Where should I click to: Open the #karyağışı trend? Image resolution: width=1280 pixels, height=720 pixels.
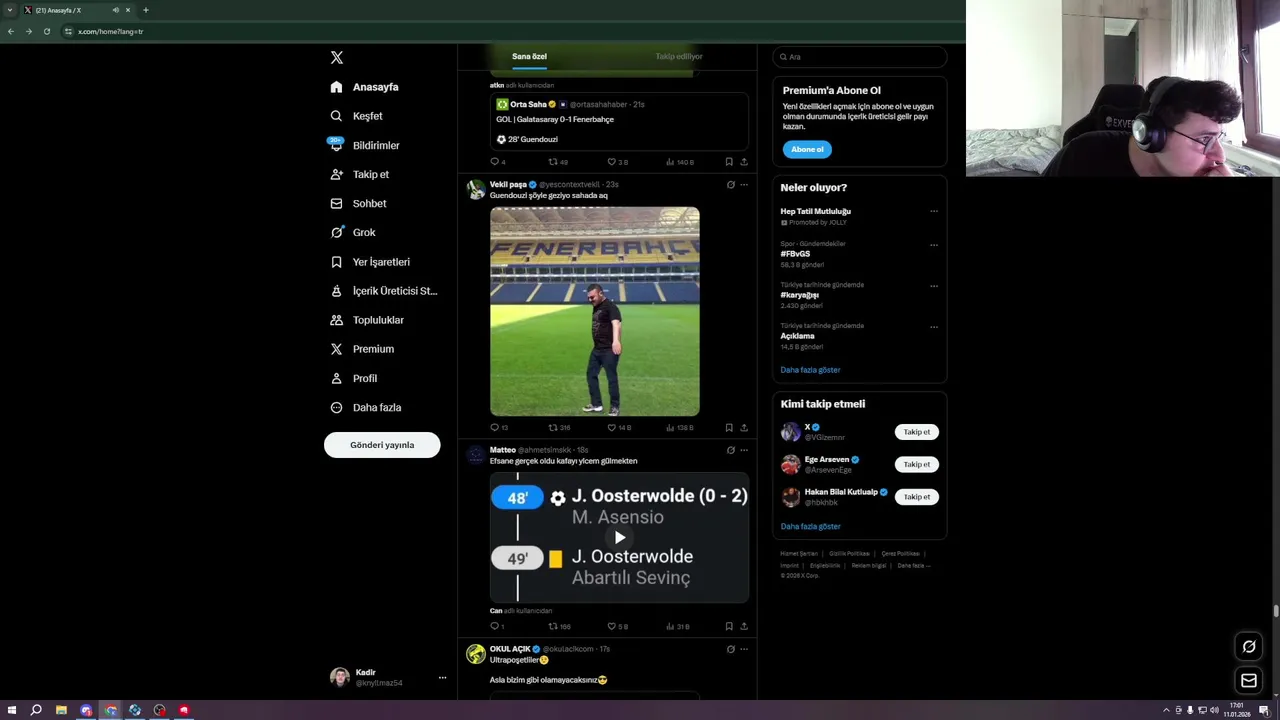click(800, 295)
